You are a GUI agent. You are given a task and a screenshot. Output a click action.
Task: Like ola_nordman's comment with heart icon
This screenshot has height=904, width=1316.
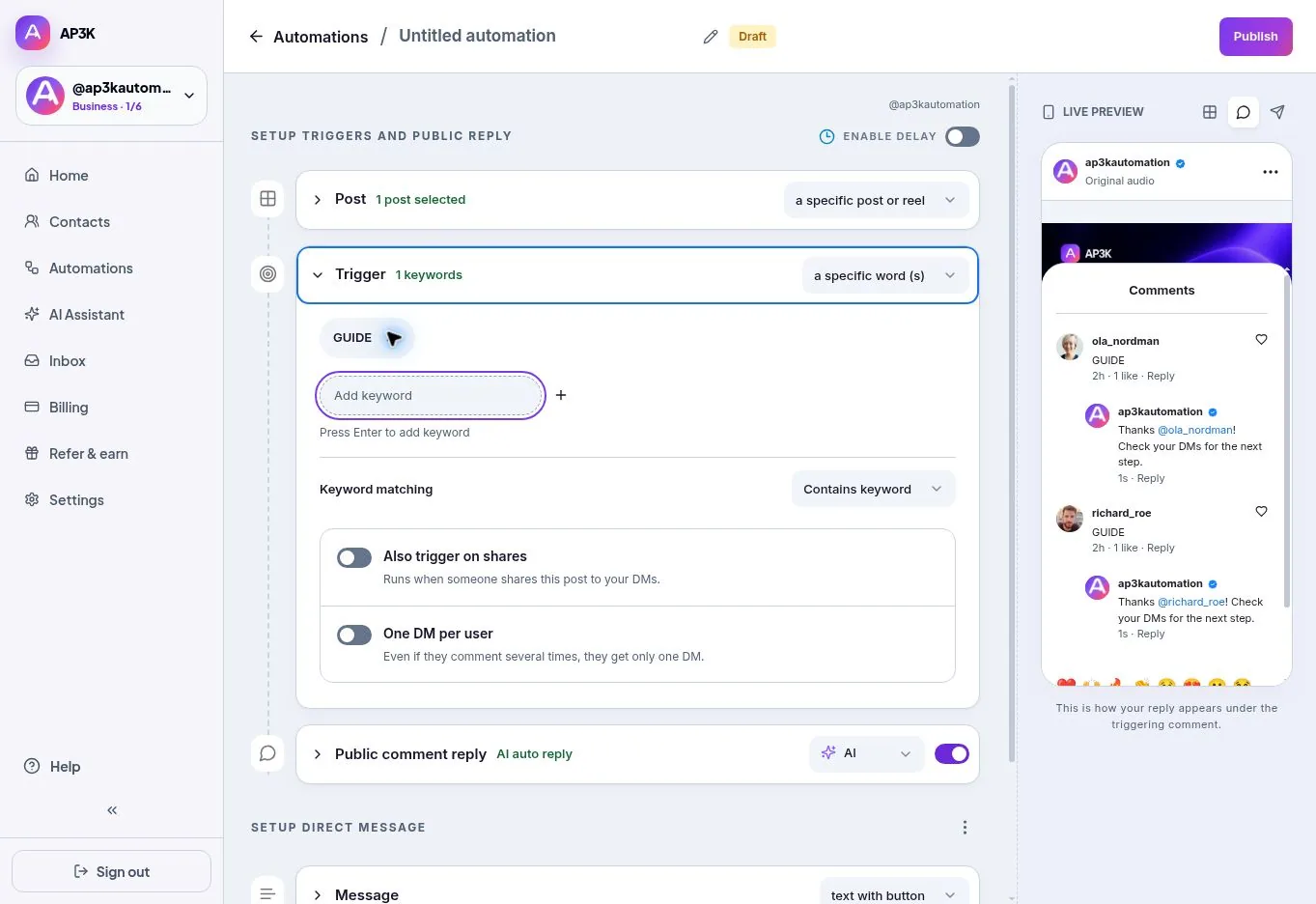(x=1261, y=339)
